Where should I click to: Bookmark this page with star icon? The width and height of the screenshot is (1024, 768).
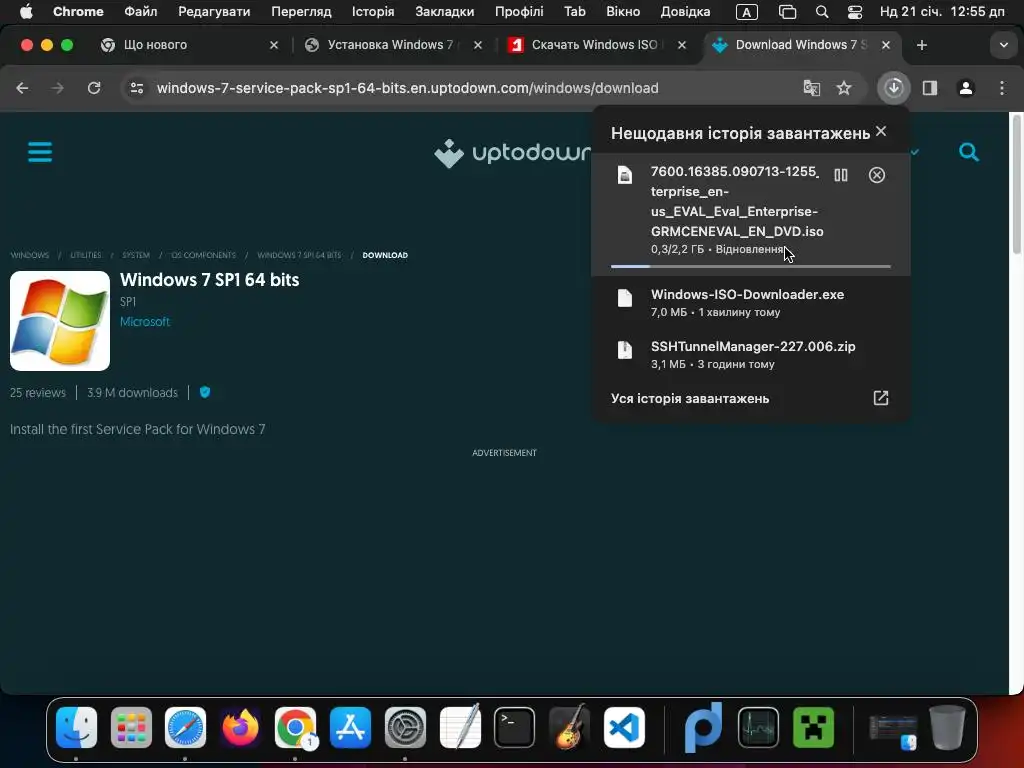844,88
